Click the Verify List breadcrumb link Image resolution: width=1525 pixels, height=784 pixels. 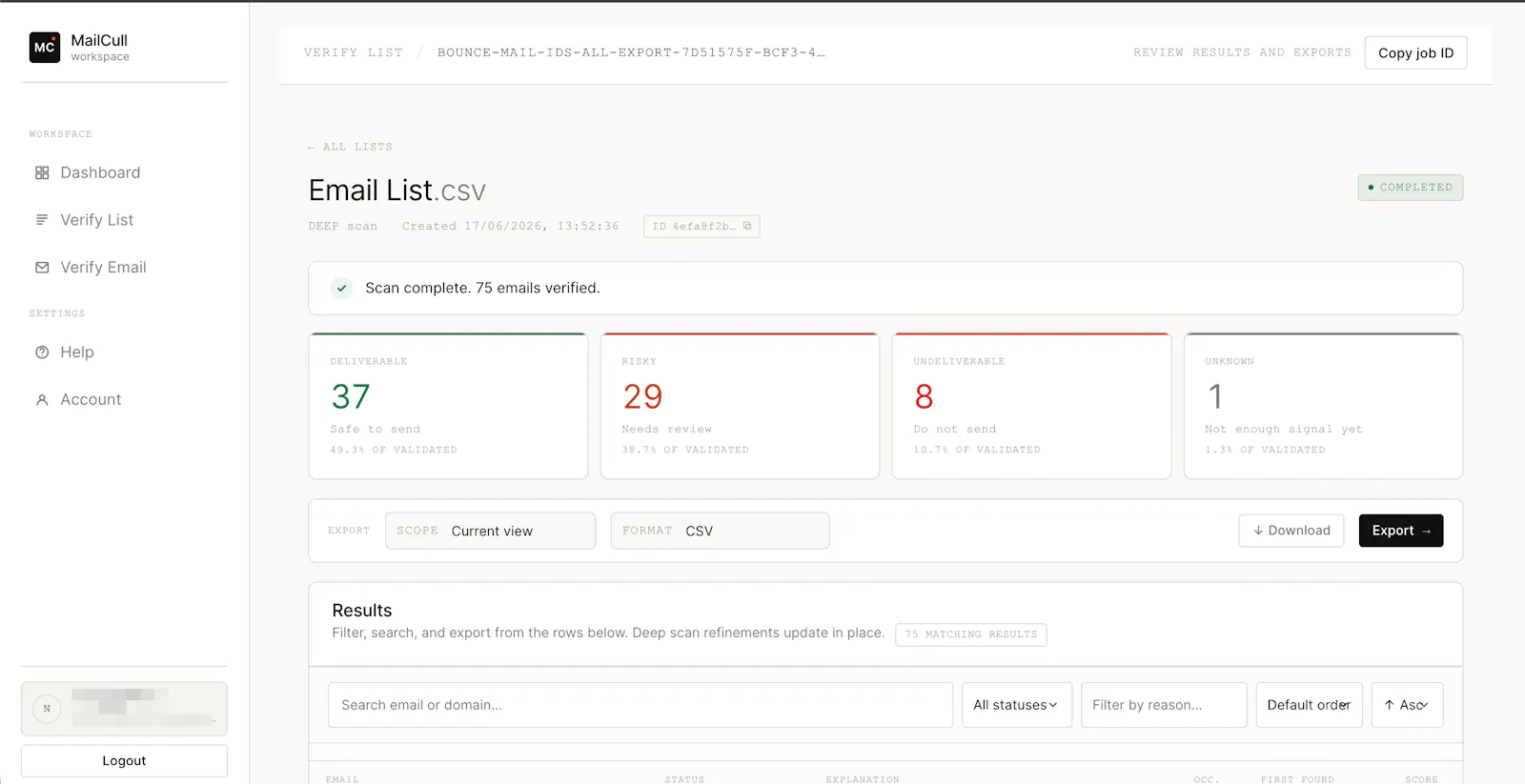point(353,52)
